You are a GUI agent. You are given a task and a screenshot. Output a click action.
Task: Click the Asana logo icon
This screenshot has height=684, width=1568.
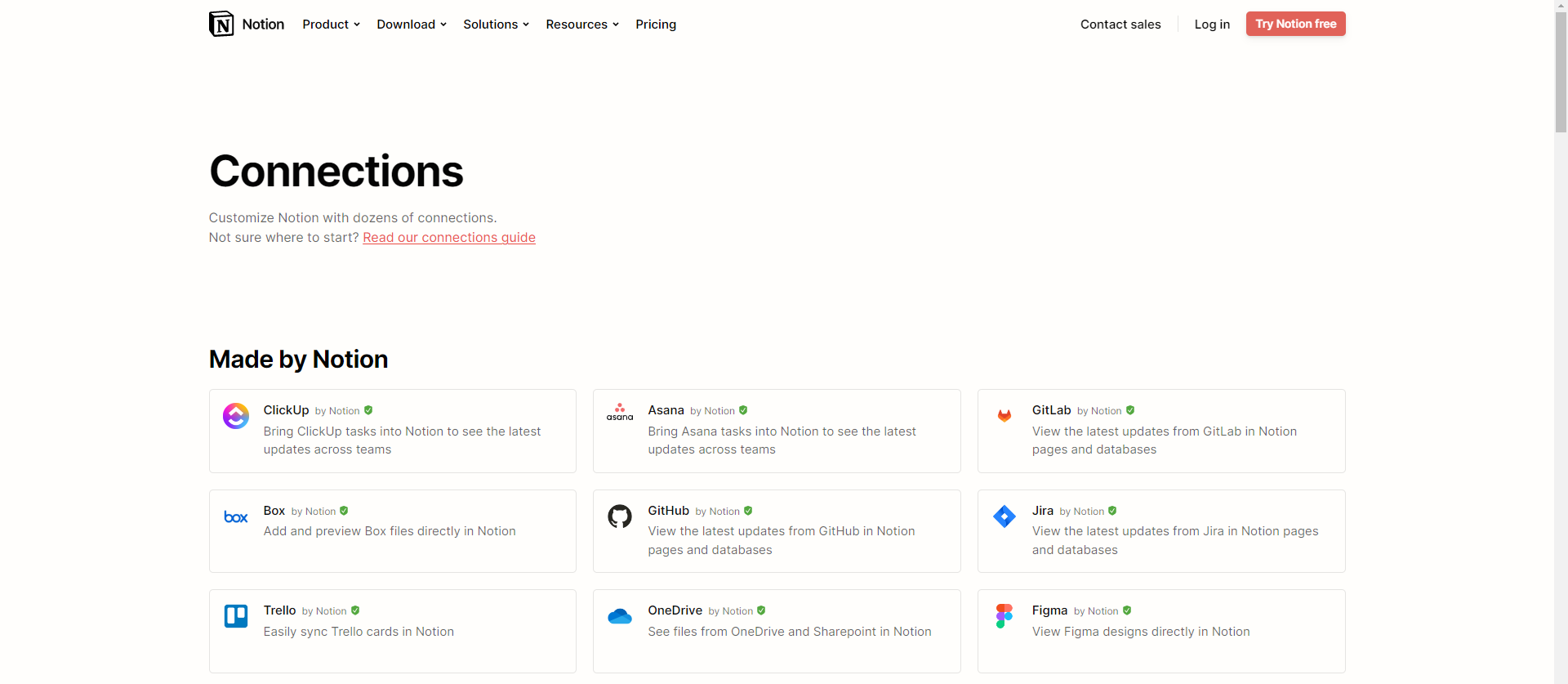coord(620,413)
